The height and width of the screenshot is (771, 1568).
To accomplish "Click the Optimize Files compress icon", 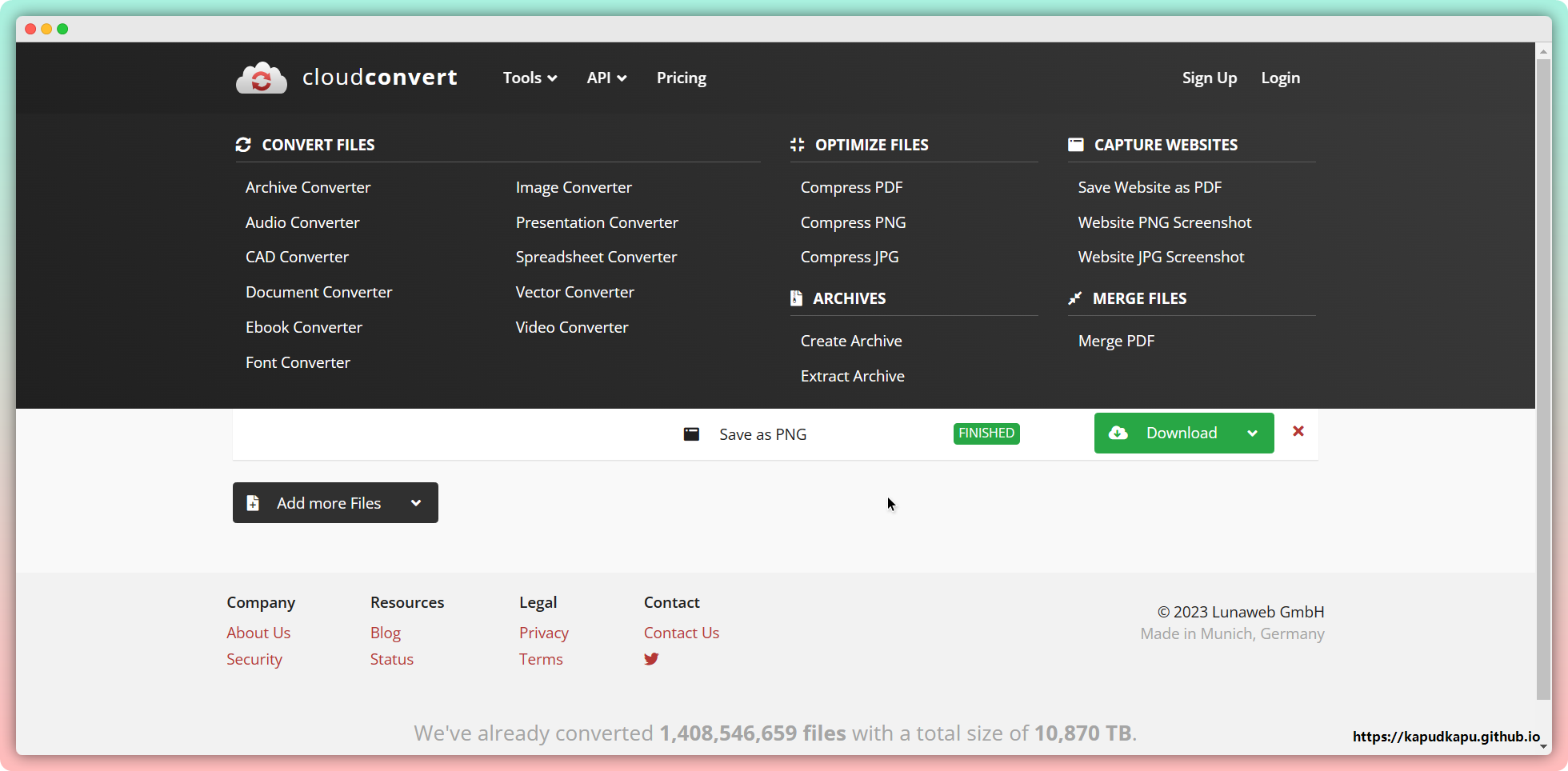I will point(797,145).
